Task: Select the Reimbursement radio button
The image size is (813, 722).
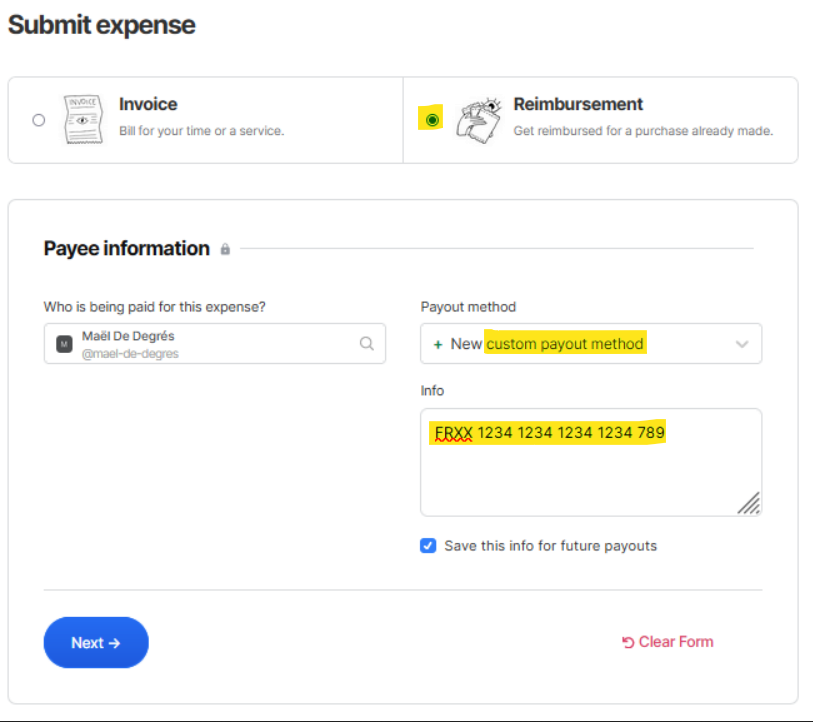Action: (432, 120)
